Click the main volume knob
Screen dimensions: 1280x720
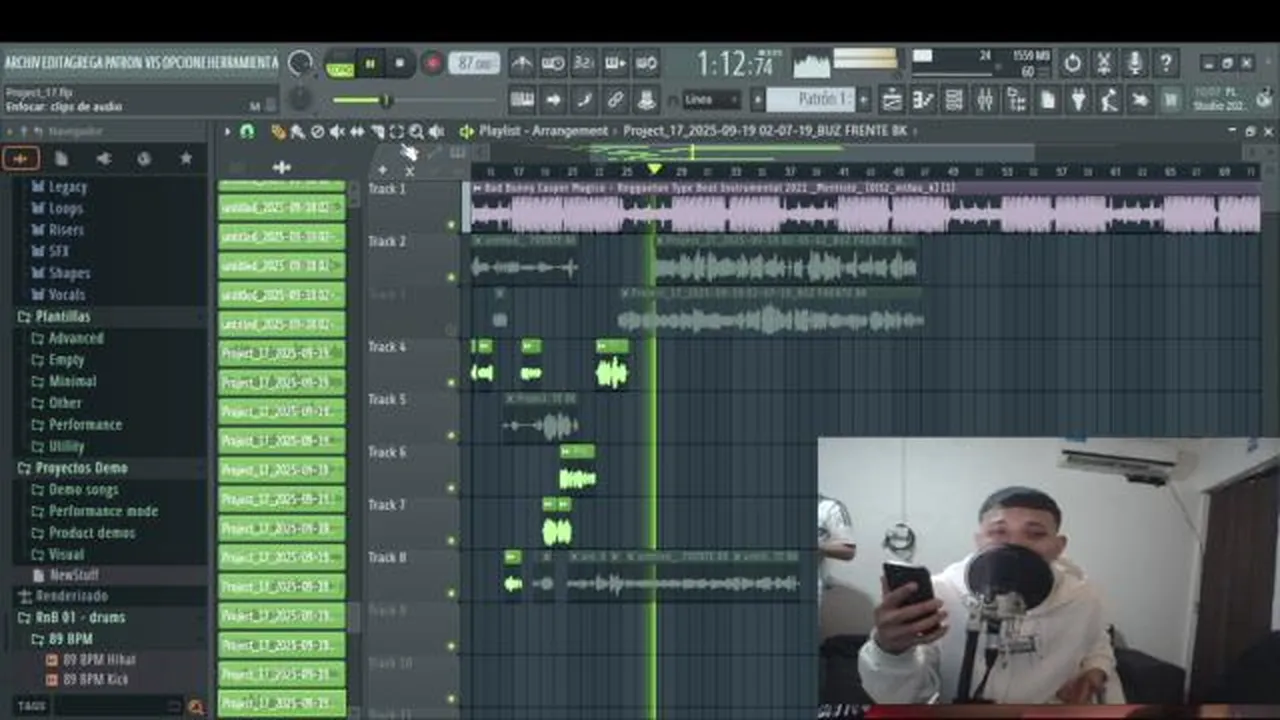tap(299, 64)
